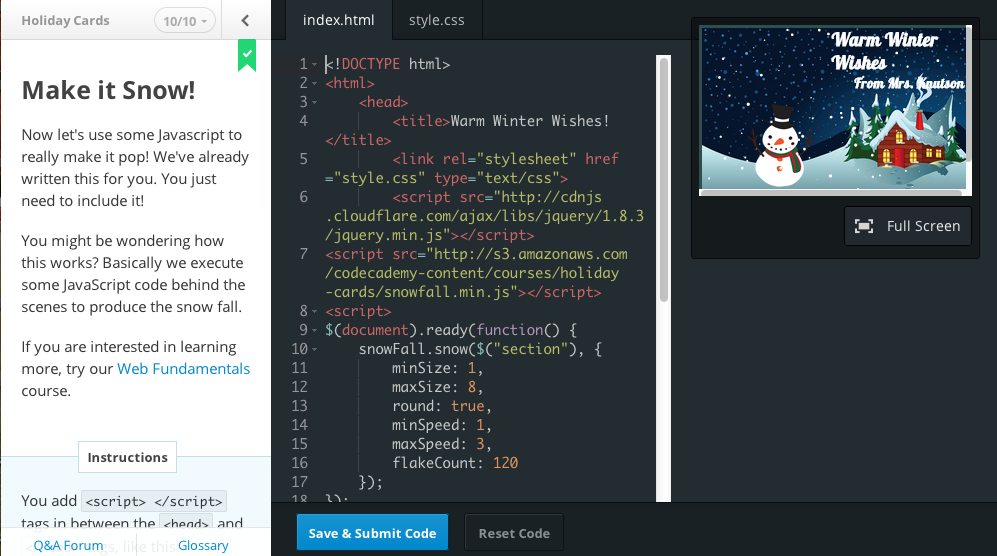
Task: Click the Reset Code button
Action: [514, 533]
